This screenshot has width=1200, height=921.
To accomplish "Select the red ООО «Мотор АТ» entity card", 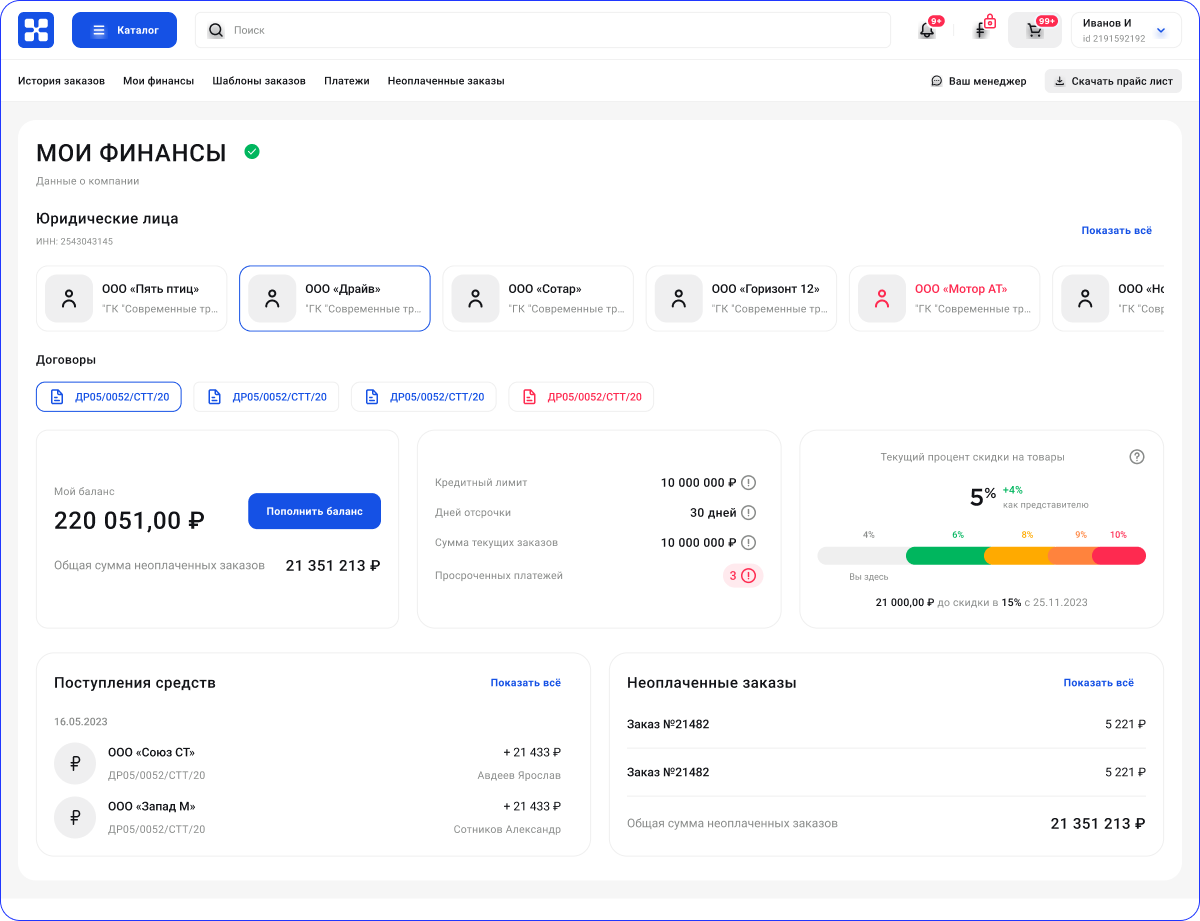I will (944, 298).
